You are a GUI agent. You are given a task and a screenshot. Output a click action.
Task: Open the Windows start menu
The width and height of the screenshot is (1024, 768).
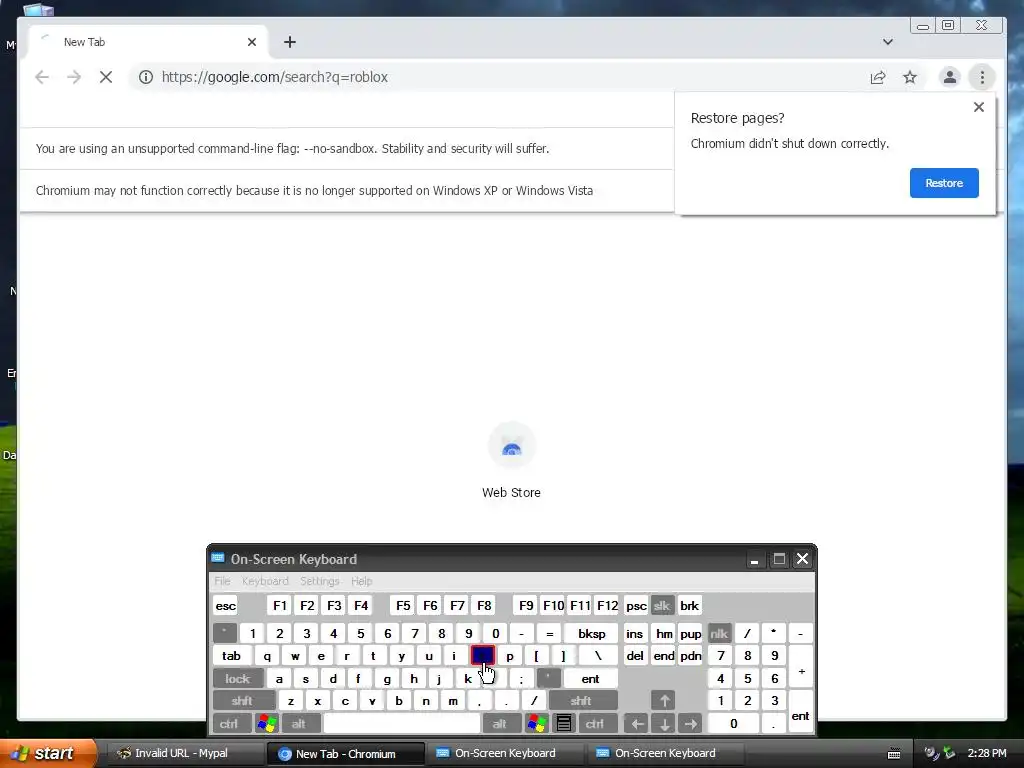(46, 753)
